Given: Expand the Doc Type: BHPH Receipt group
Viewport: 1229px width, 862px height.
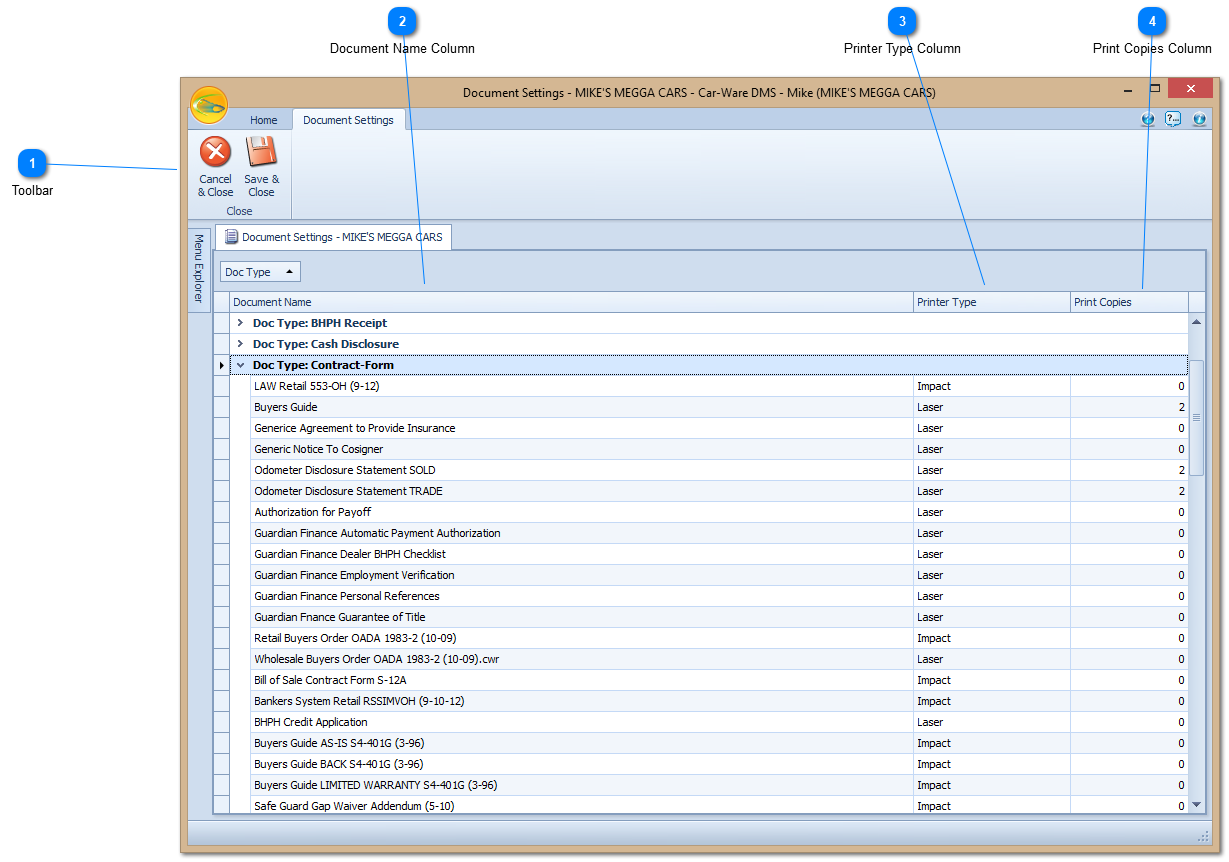Looking at the screenshot, I should tap(240, 323).
